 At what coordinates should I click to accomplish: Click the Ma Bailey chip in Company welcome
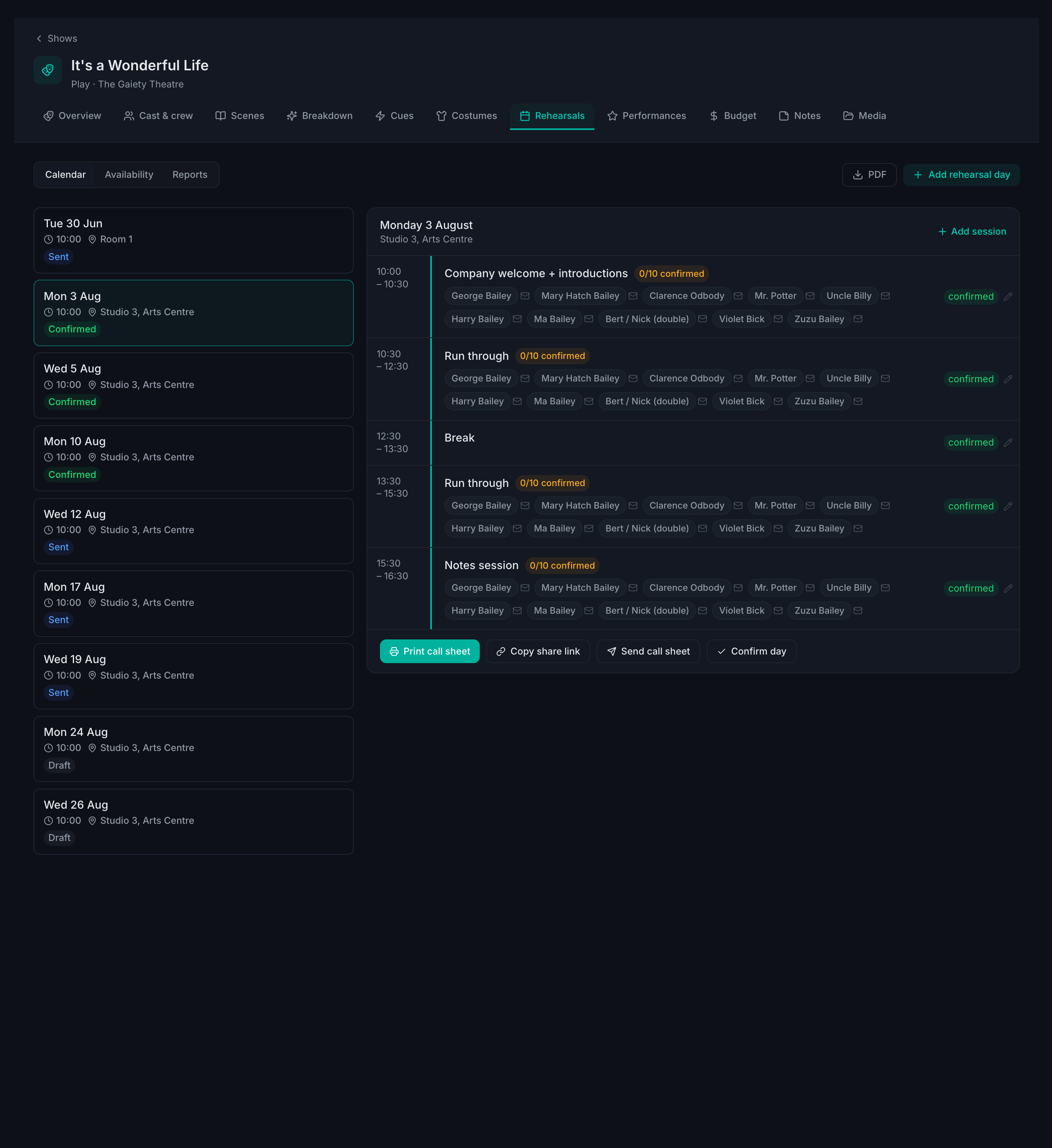(554, 319)
